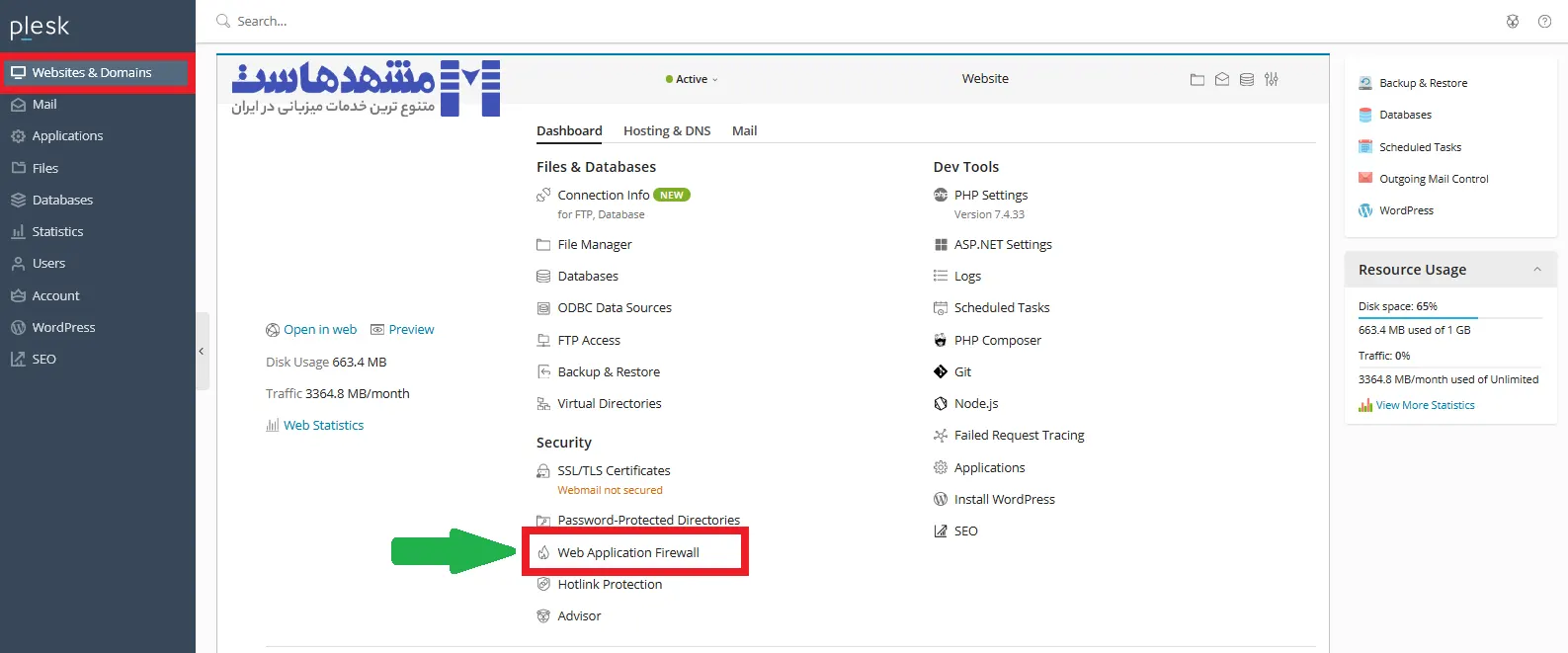Screen dimensions: 1568x653
Task: Click the database stack icon in domain header
Action: (1247, 80)
